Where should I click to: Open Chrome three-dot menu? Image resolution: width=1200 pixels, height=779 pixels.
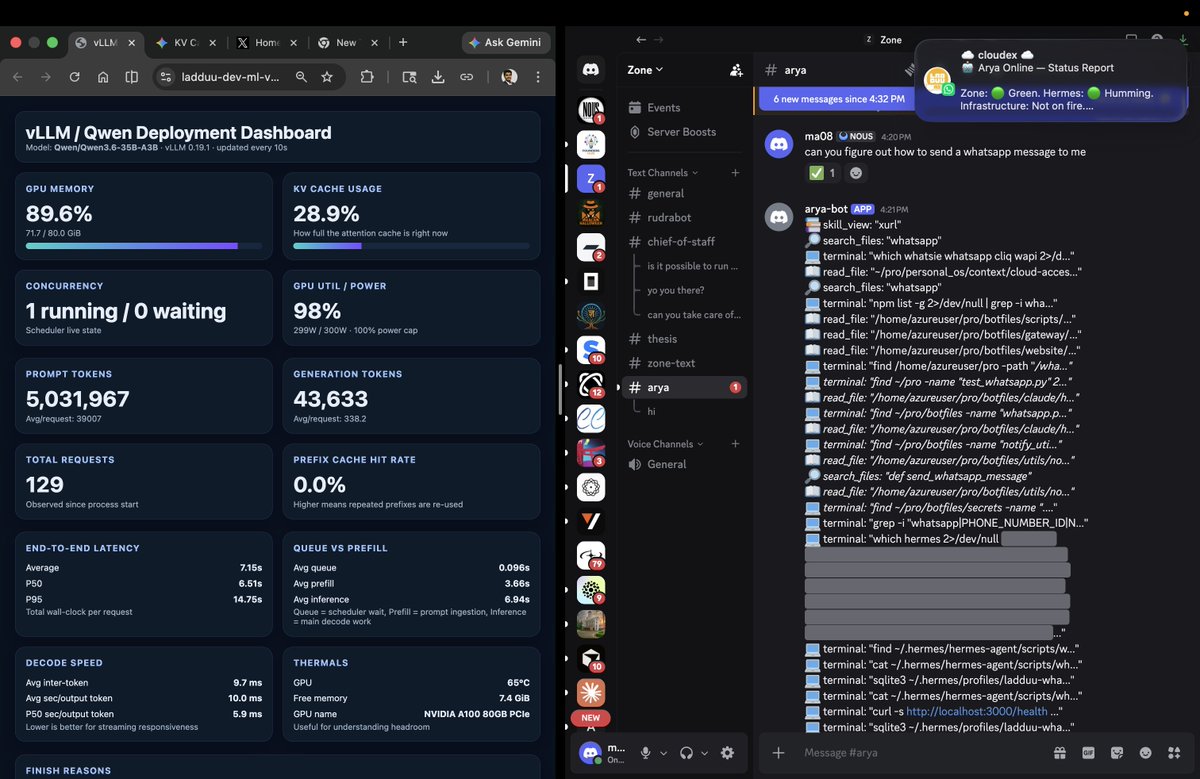click(538, 77)
